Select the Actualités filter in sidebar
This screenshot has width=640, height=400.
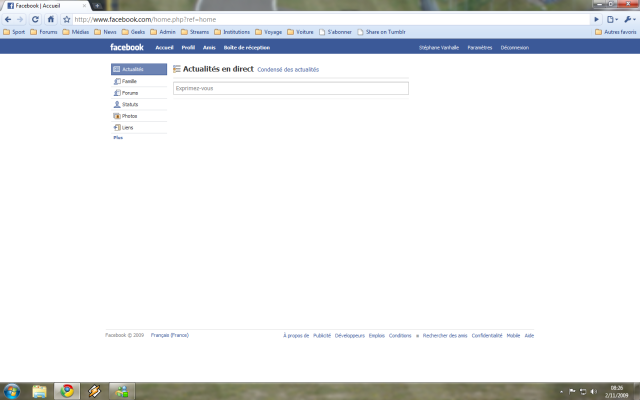(x=139, y=69)
